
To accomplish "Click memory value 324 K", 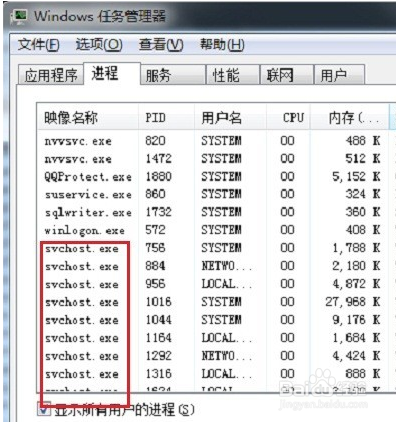I will [363, 194].
